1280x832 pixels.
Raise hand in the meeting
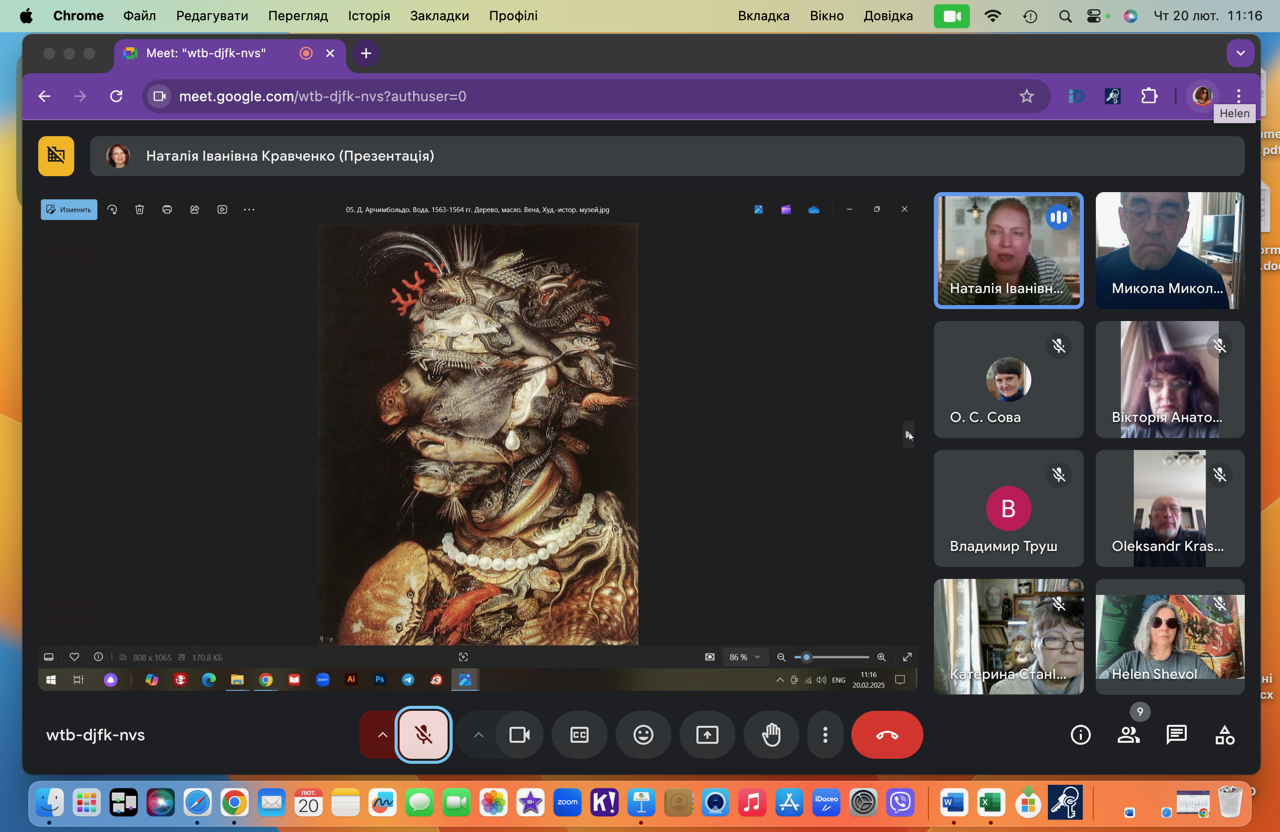771,735
